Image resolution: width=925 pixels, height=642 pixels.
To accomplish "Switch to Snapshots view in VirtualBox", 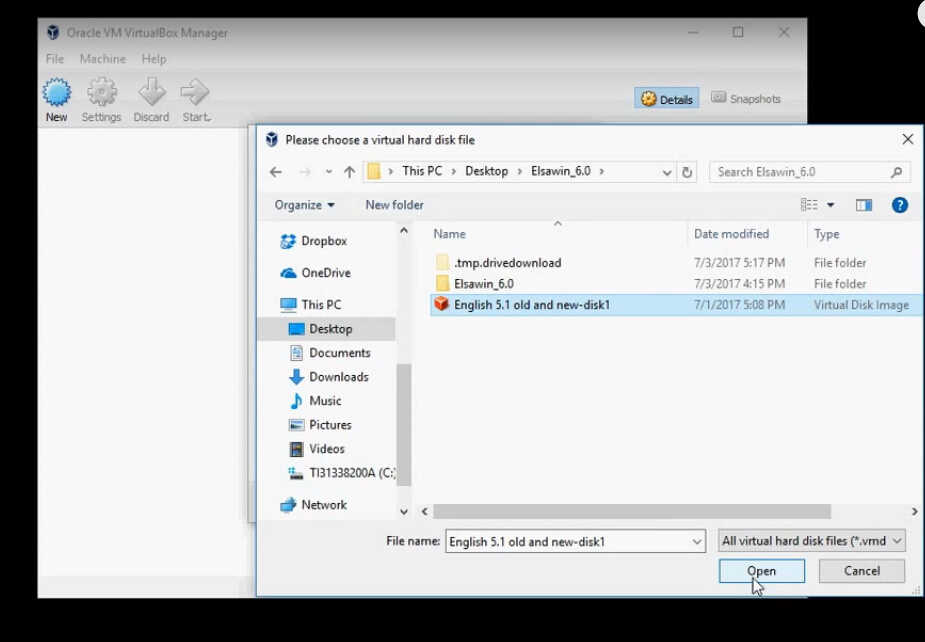I will tap(746, 99).
